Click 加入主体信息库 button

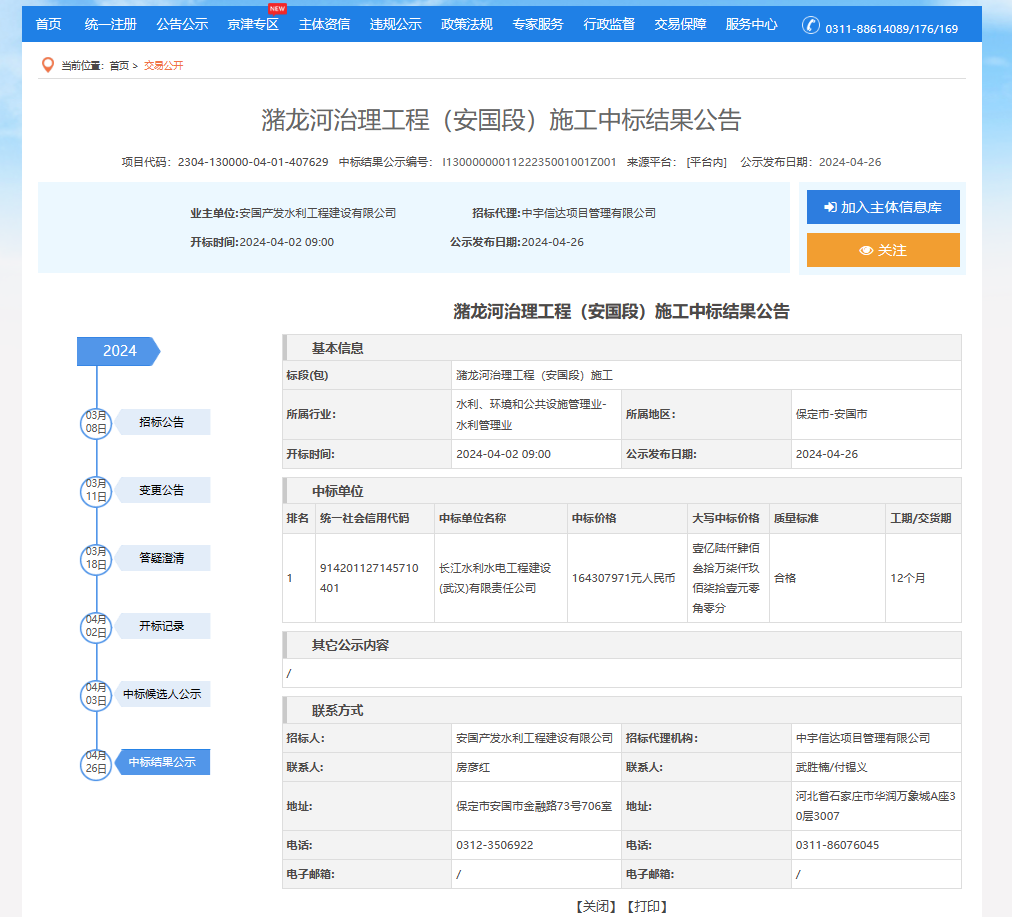pyautogui.click(x=882, y=207)
